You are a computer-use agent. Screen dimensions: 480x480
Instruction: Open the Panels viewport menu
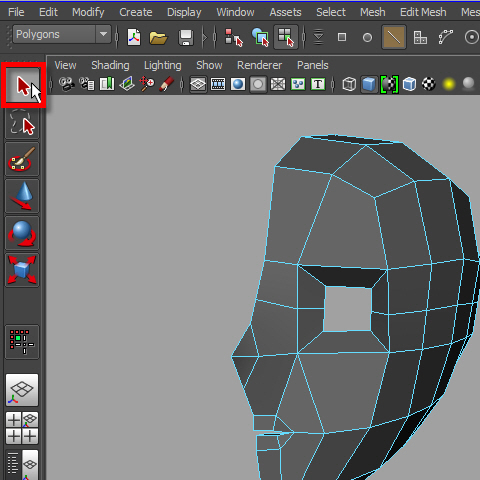313,65
